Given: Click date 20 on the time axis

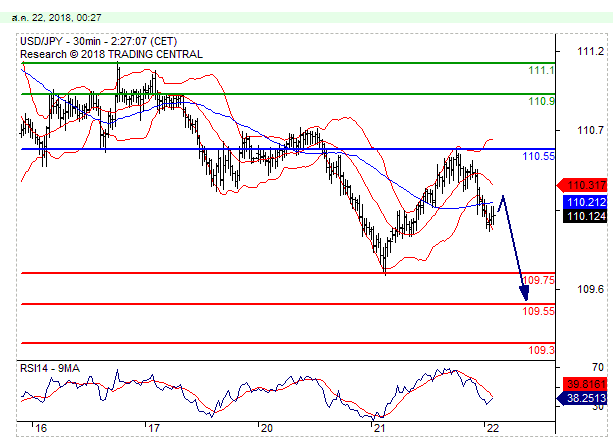Looking at the screenshot, I should [267, 428].
